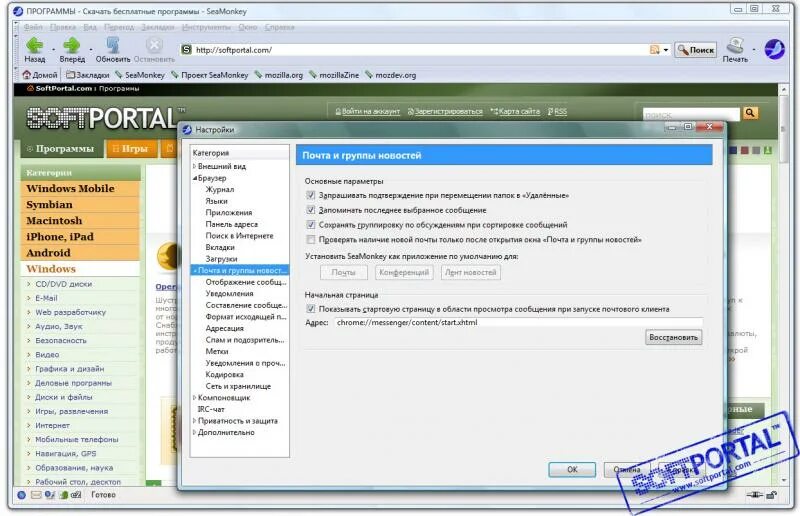This screenshot has height=516, width=800.
Task: Open the Правка menu
Action: point(63,27)
